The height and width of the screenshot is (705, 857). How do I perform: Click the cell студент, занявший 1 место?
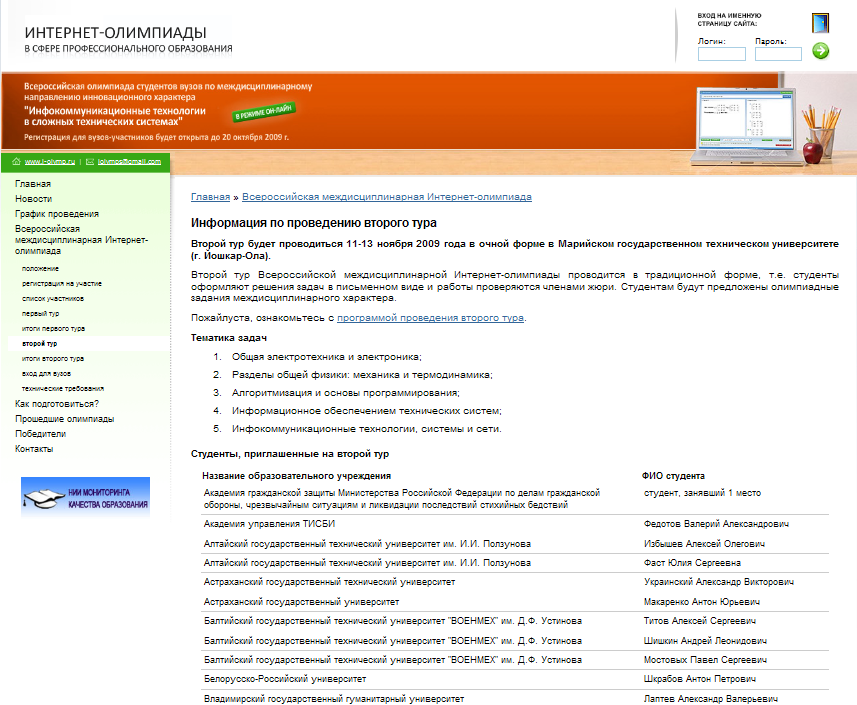[x=702, y=493]
